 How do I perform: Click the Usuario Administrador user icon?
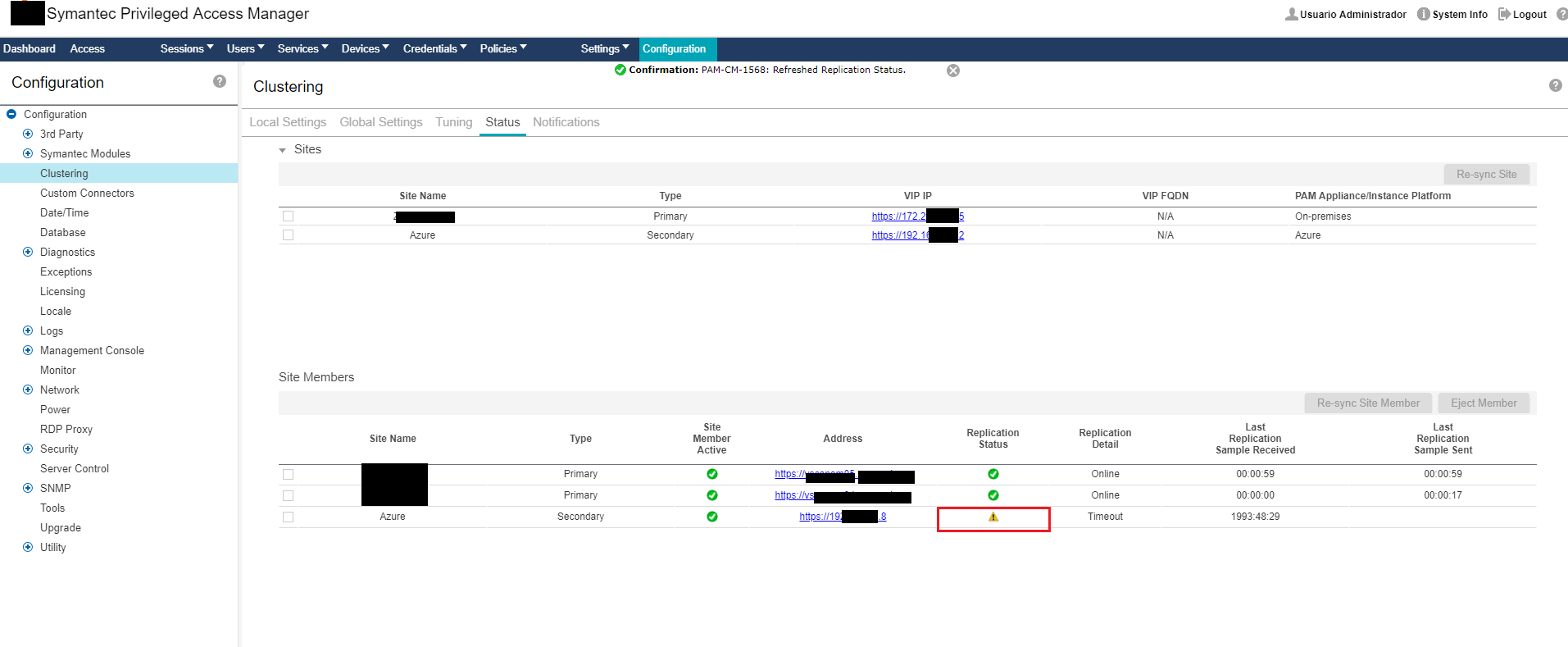click(x=1292, y=14)
